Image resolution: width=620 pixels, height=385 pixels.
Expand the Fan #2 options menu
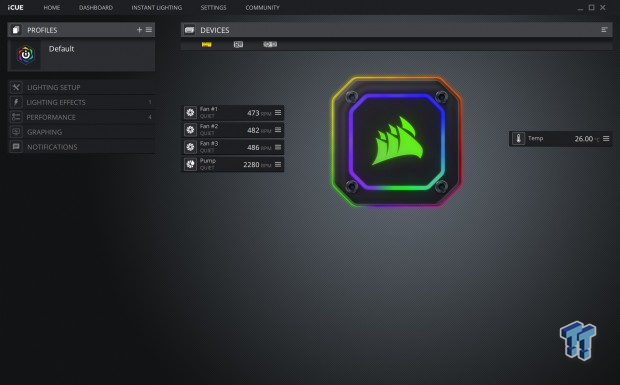[278, 130]
